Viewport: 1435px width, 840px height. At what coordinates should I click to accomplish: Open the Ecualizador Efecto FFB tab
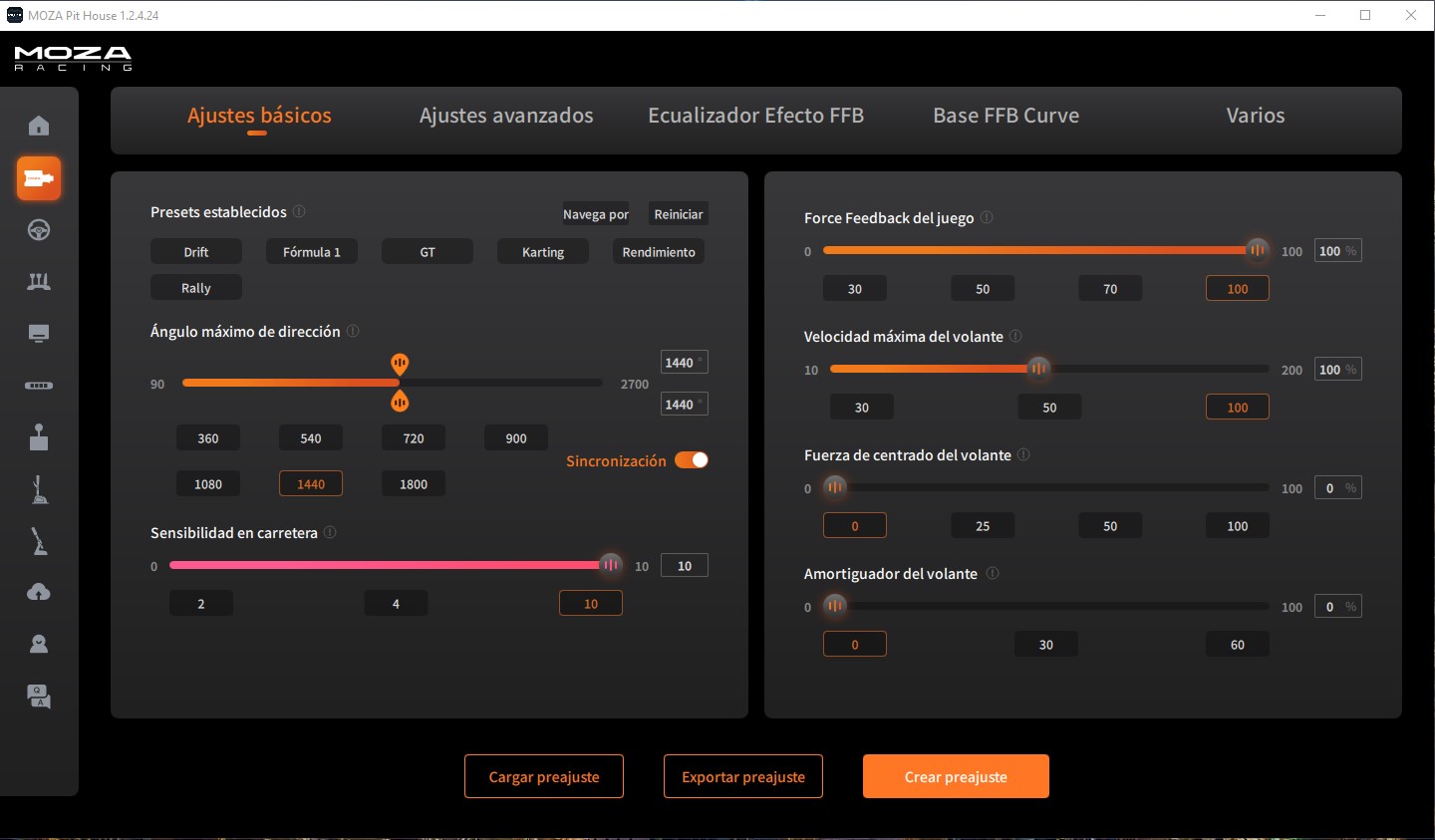[755, 116]
